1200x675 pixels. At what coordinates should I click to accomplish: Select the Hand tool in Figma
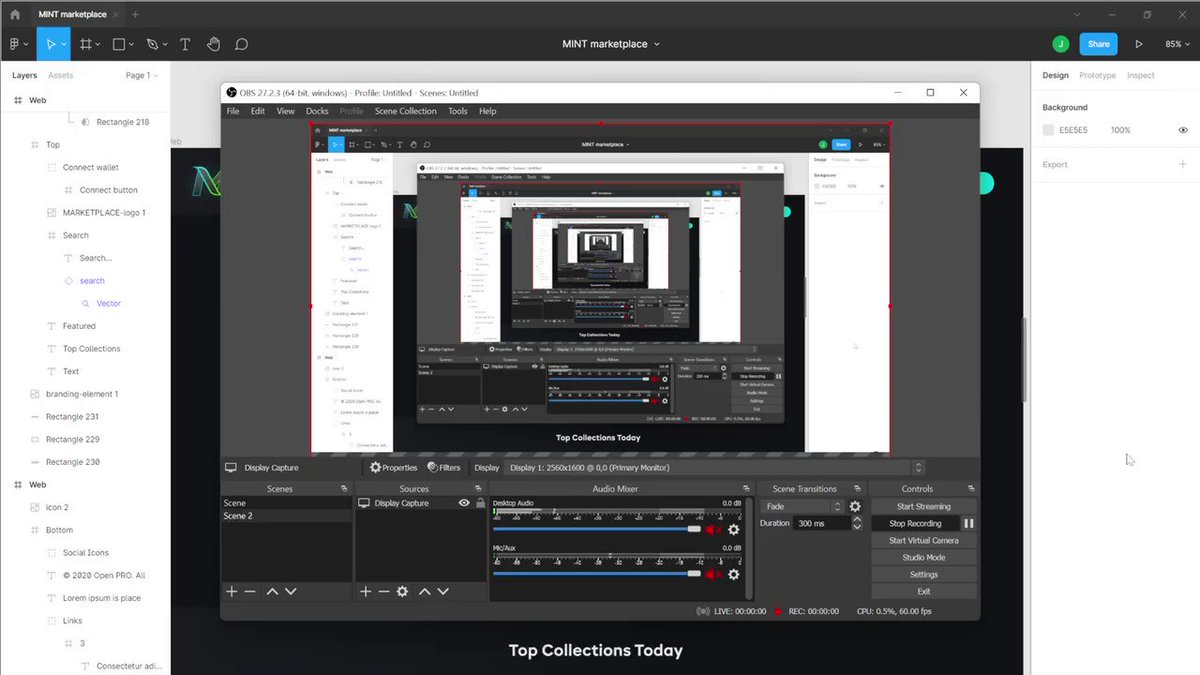pos(213,44)
